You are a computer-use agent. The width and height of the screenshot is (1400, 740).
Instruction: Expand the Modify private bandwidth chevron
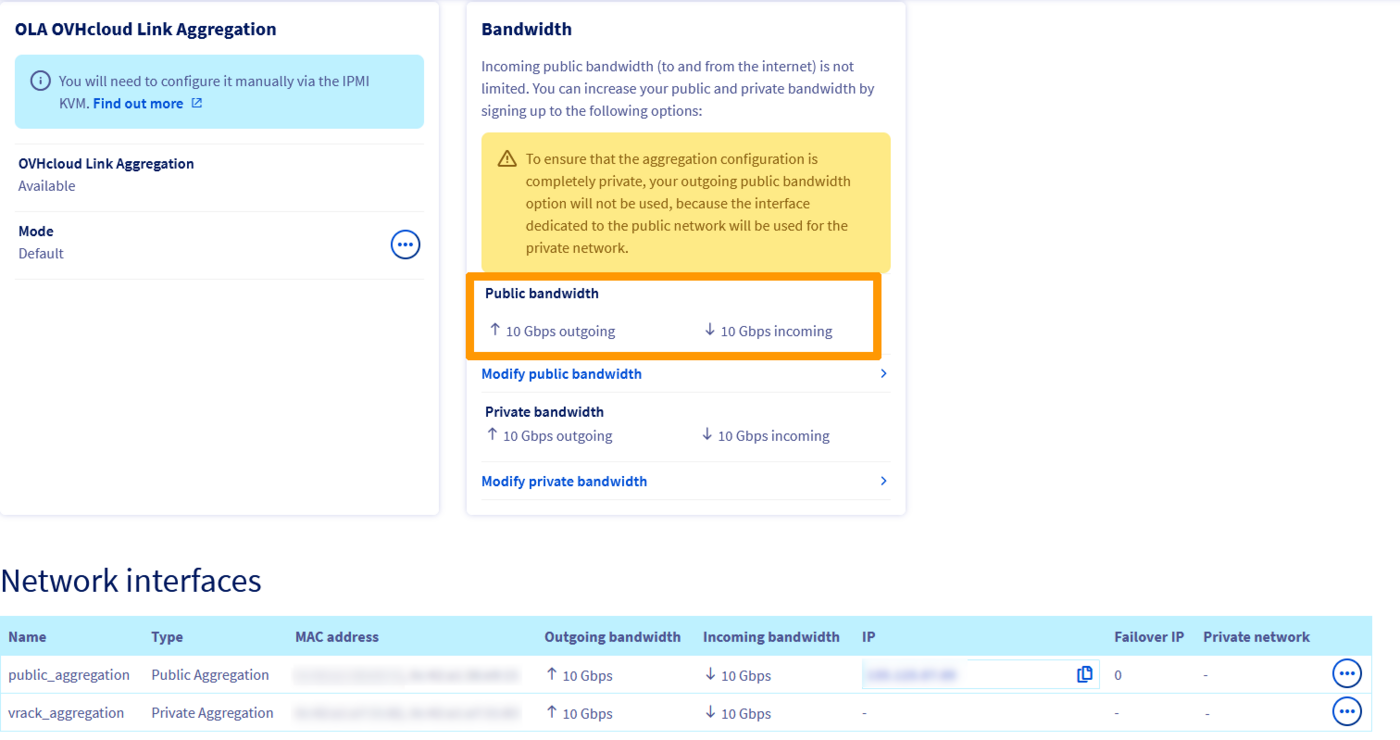(x=883, y=481)
